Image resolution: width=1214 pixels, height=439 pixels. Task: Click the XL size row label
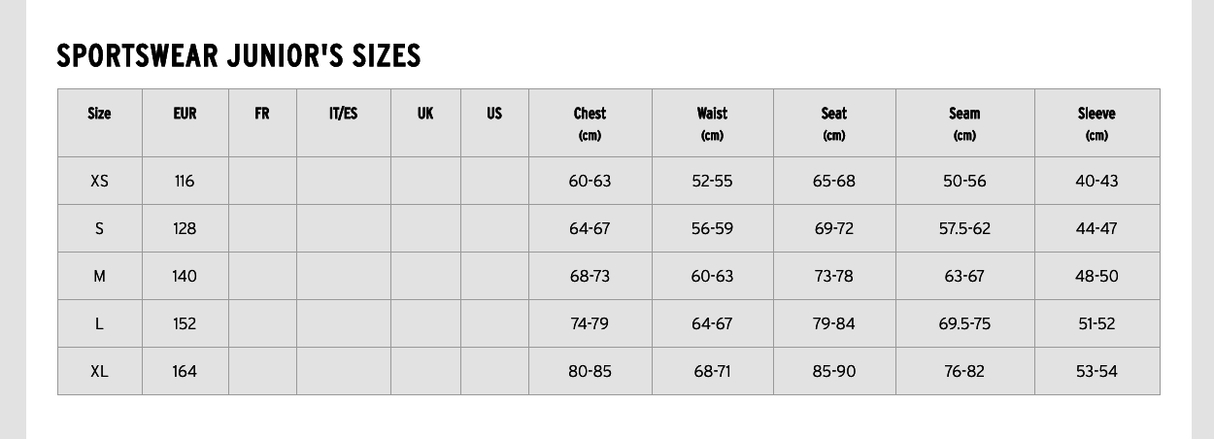tap(99, 371)
